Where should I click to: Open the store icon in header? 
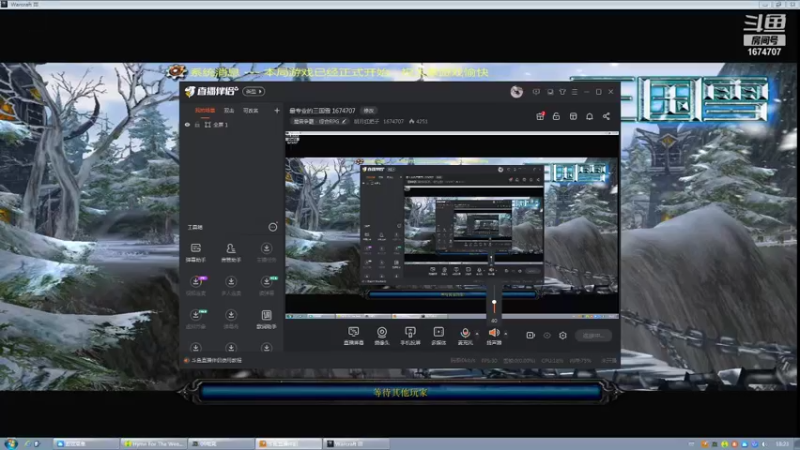[573, 116]
